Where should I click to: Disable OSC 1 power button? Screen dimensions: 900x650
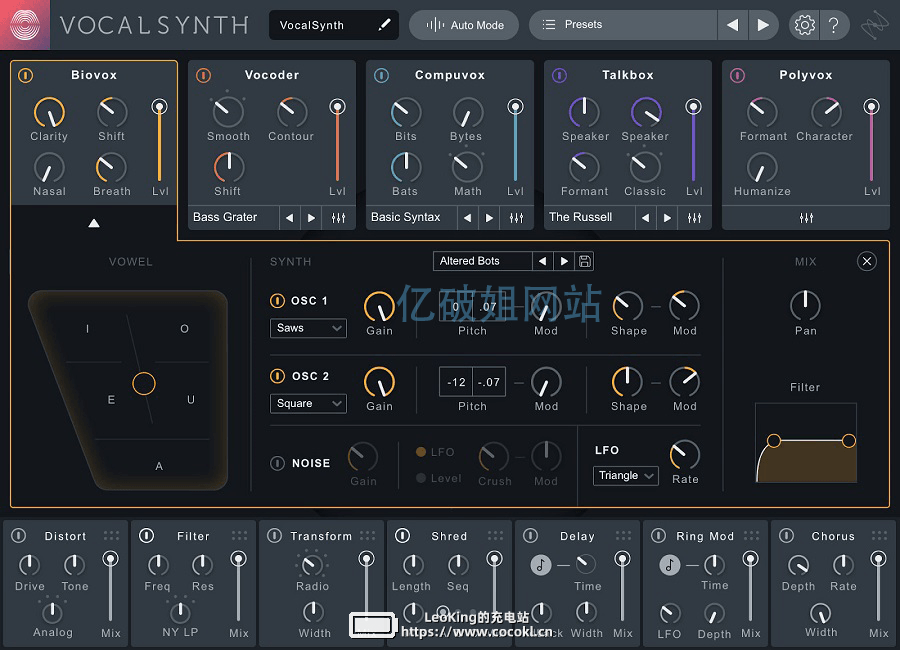click(x=277, y=300)
